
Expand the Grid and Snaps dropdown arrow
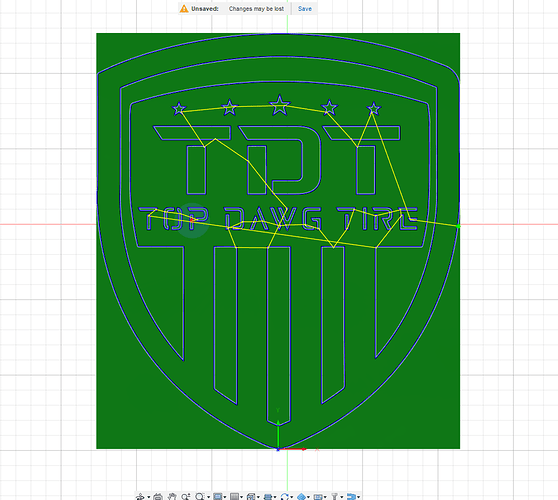point(242,497)
